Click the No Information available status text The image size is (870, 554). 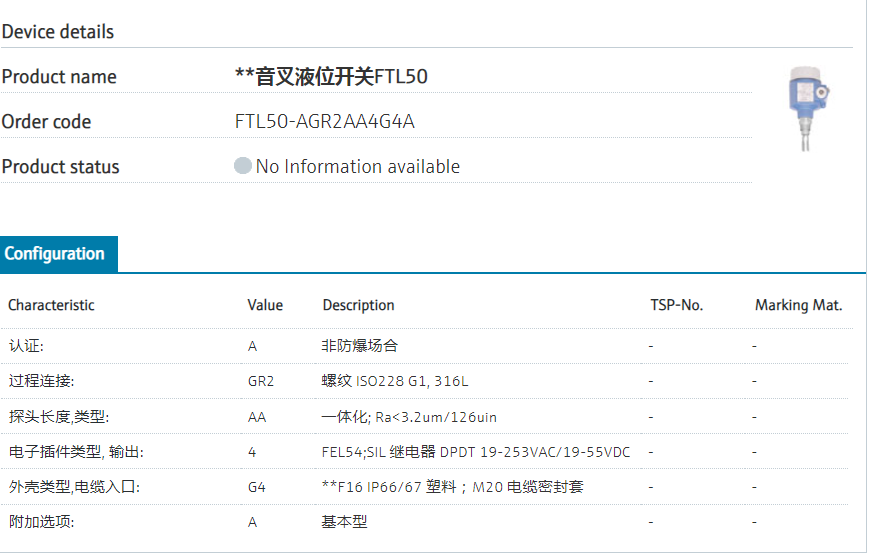[358, 167]
